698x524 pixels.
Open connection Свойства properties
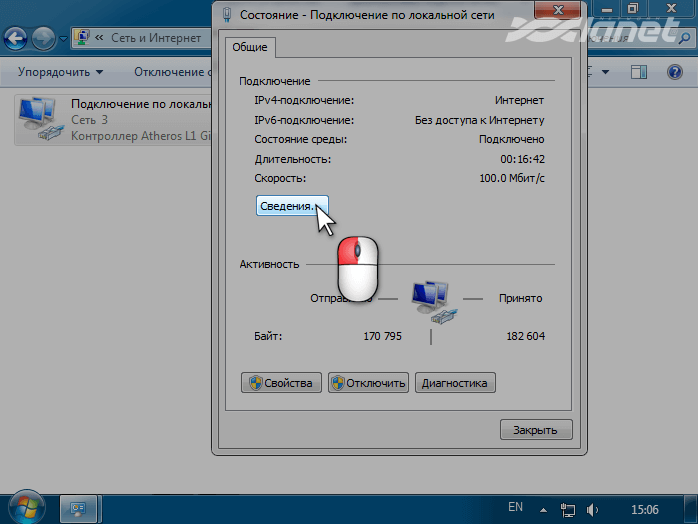pyautogui.click(x=281, y=383)
